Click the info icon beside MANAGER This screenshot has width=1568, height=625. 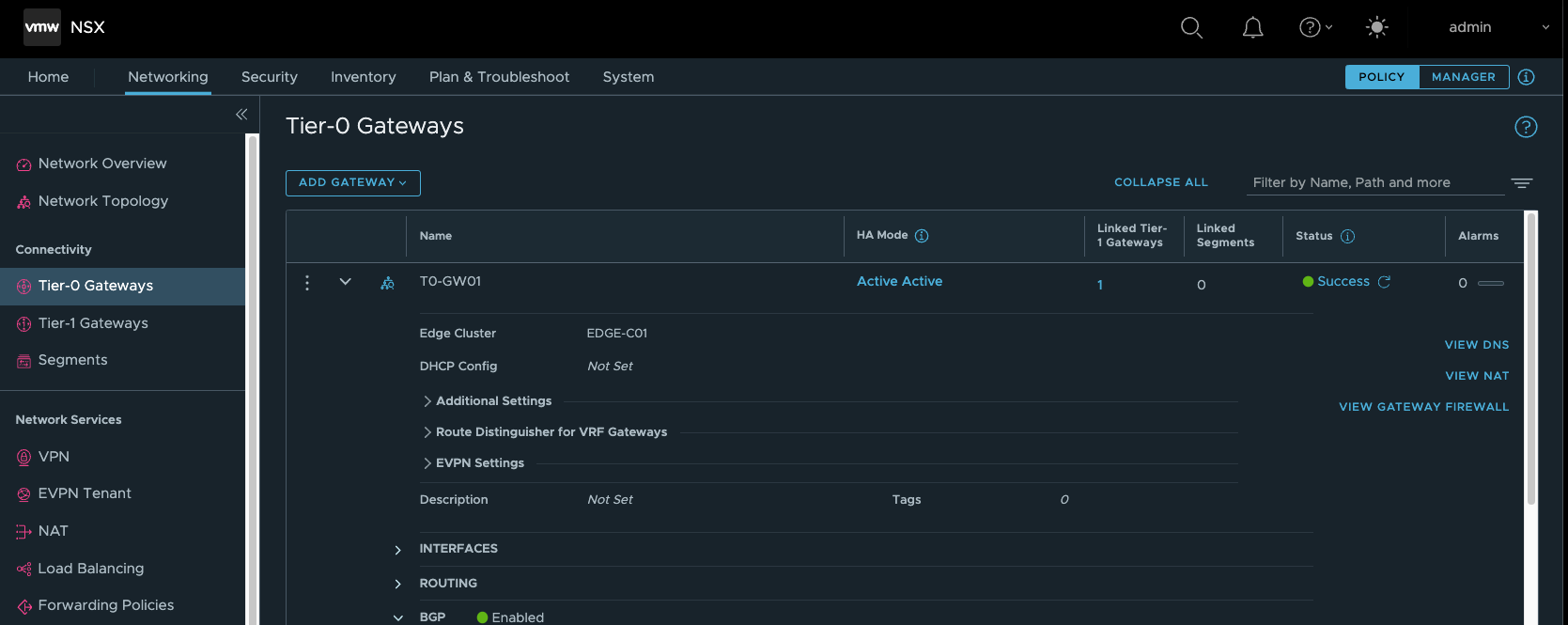[x=1526, y=77]
